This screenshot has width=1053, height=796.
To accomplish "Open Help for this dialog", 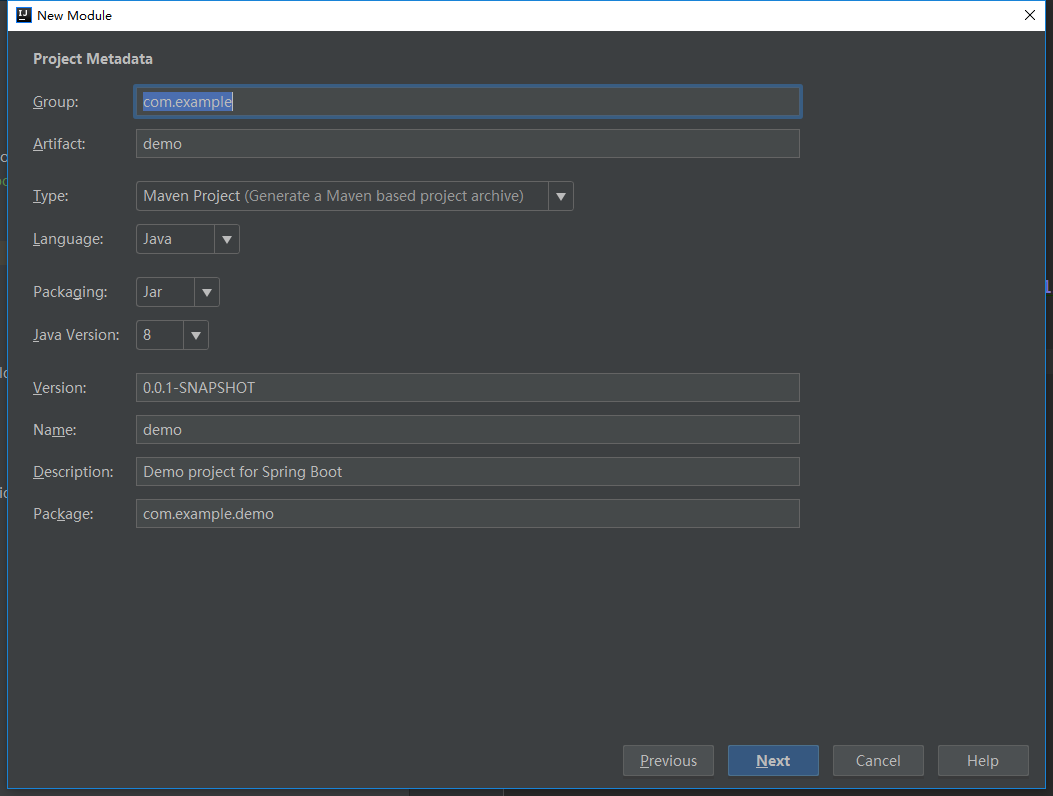I will (982, 761).
